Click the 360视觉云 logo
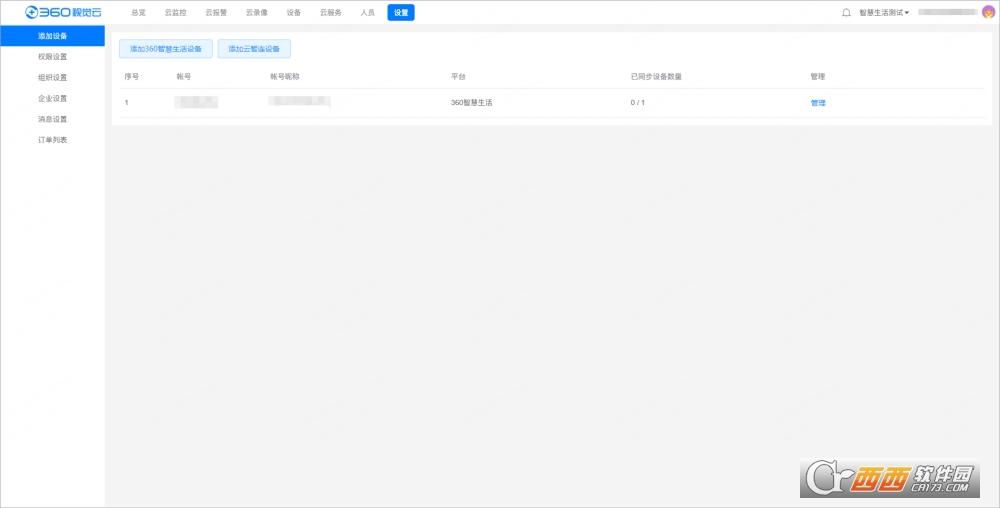The image size is (1000, 508). 63,12
